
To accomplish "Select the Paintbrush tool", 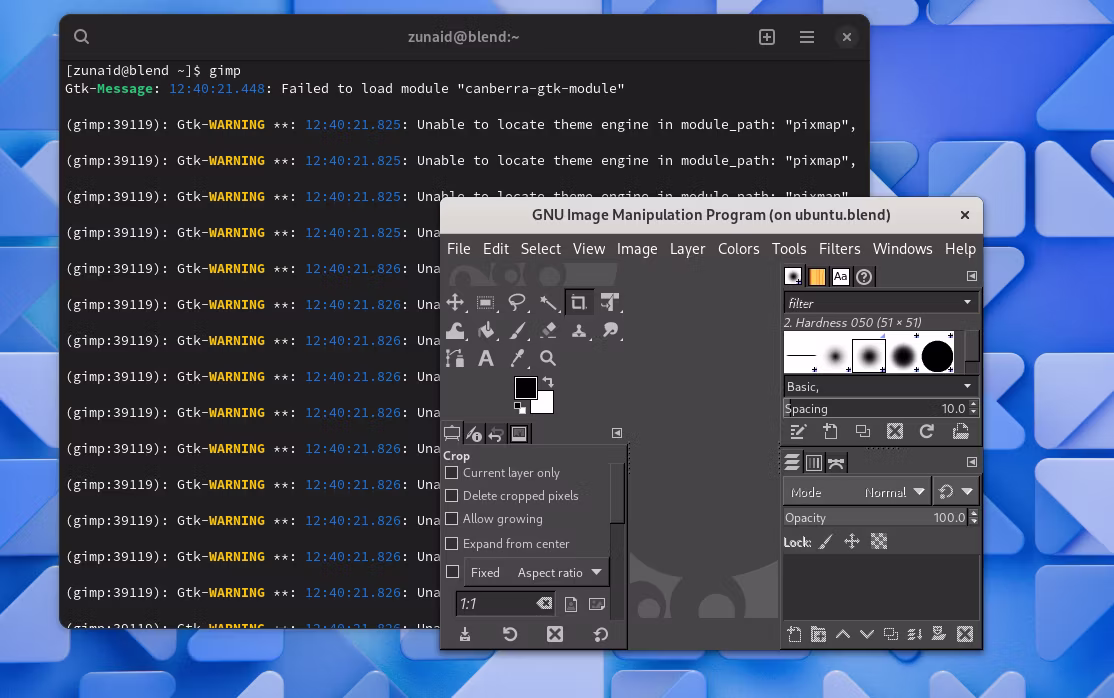I will click(517, 331).
